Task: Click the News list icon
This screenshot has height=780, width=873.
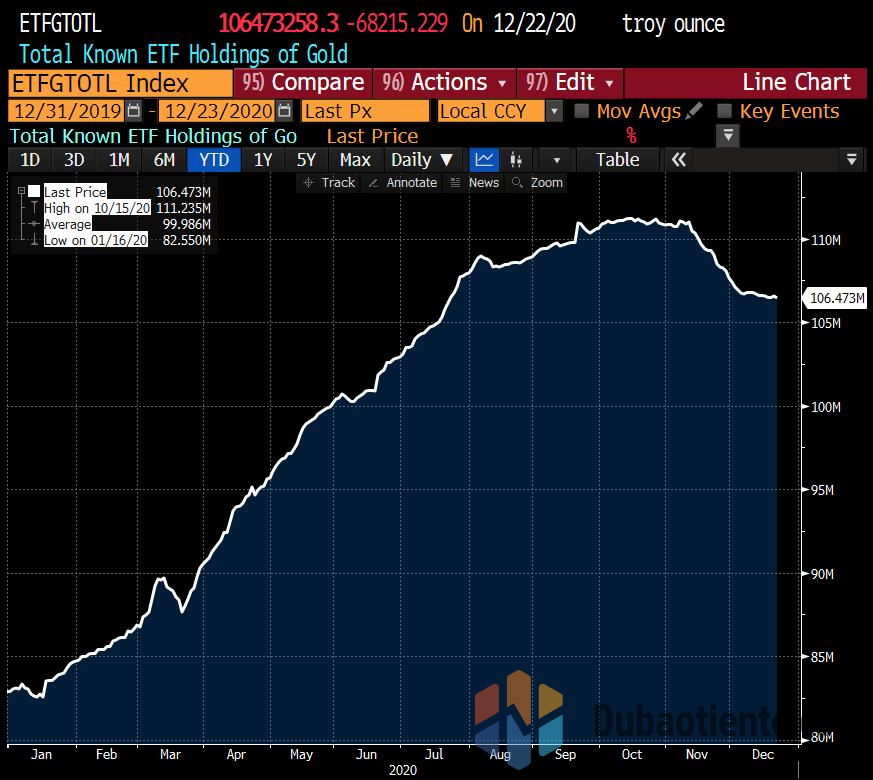Action: tap(455, 183)
